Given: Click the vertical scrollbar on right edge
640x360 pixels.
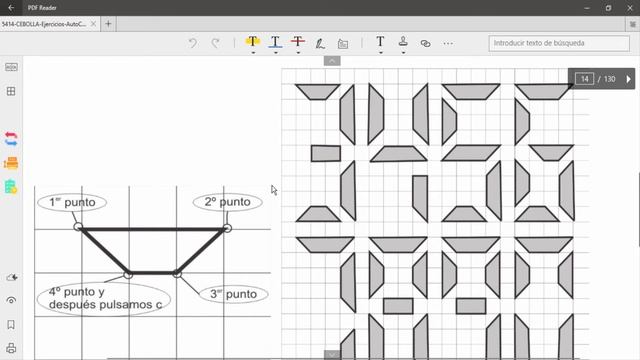Looking at the screenshot, I should (x=639, y=209).
